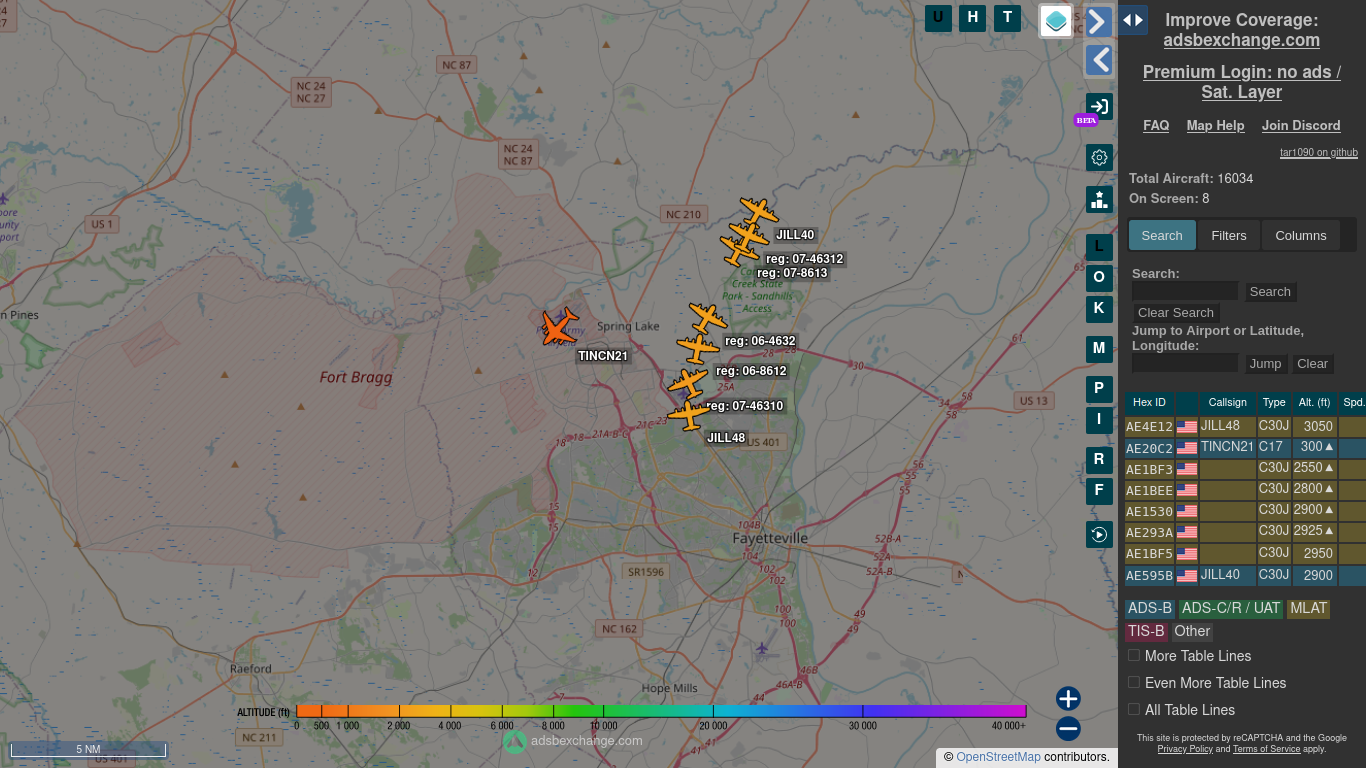Select the TINCN21 C17 aircraft icon
This screenshot has width=1366, height=768.
coord(559,327)
